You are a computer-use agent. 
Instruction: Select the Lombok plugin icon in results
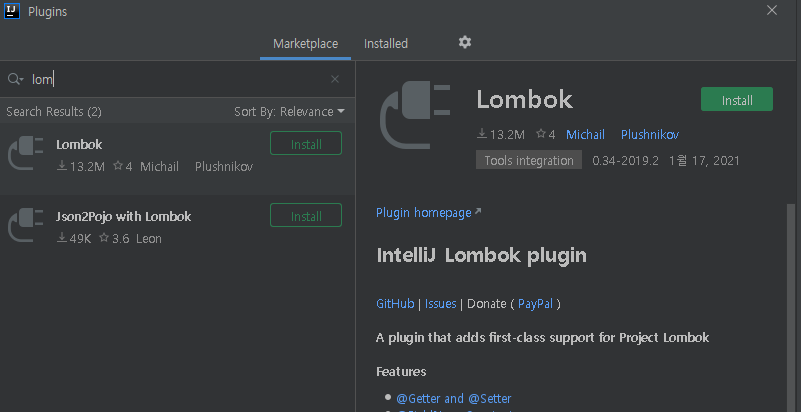point(26,153)
